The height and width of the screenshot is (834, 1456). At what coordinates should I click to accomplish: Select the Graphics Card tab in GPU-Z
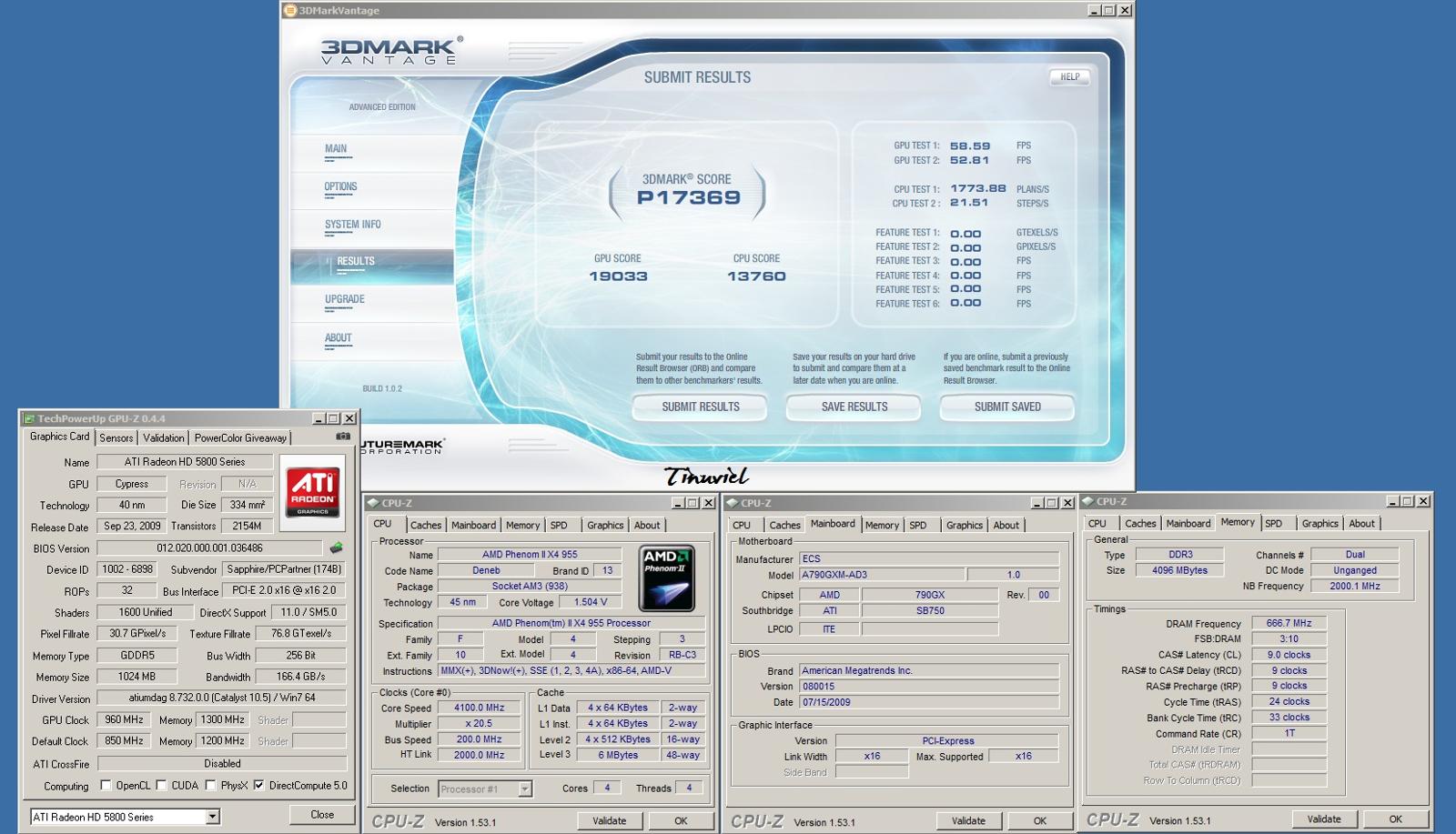pyautogui.click(x=60, y=437)
